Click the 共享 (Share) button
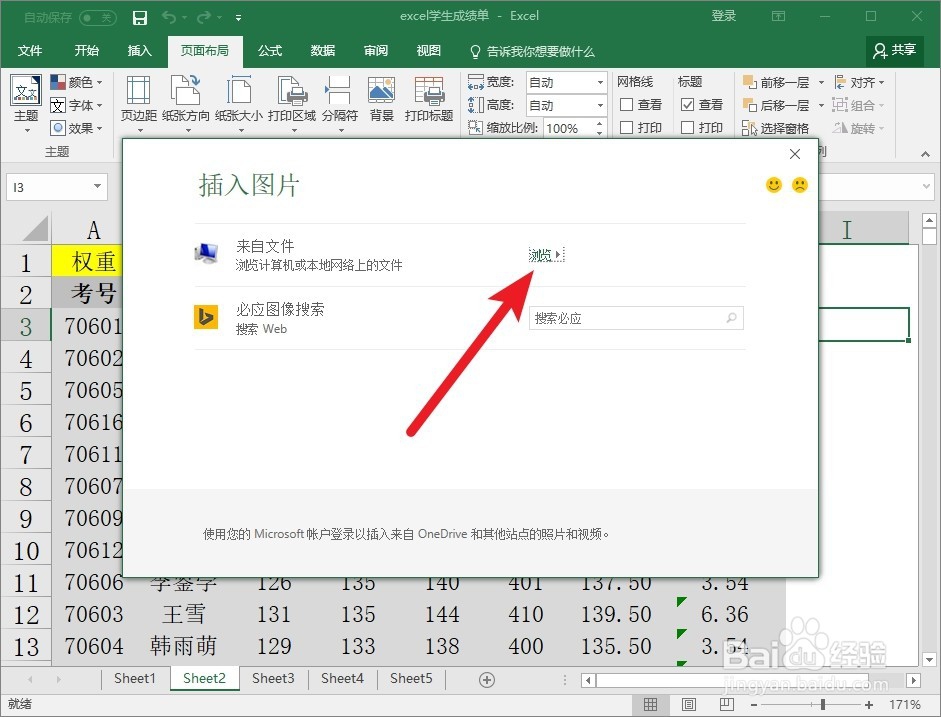This screenshot has width=941, height=717. (893, 50)
